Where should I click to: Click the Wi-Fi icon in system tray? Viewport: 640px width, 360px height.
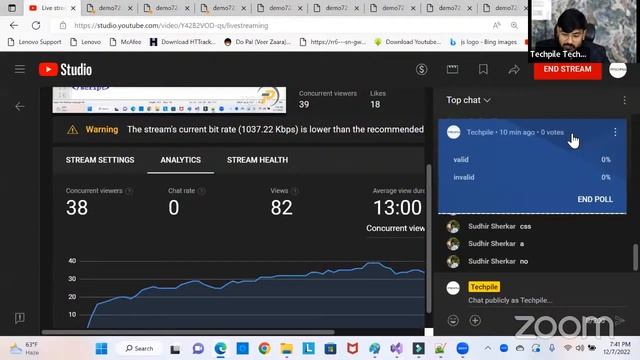click(567, 348)
